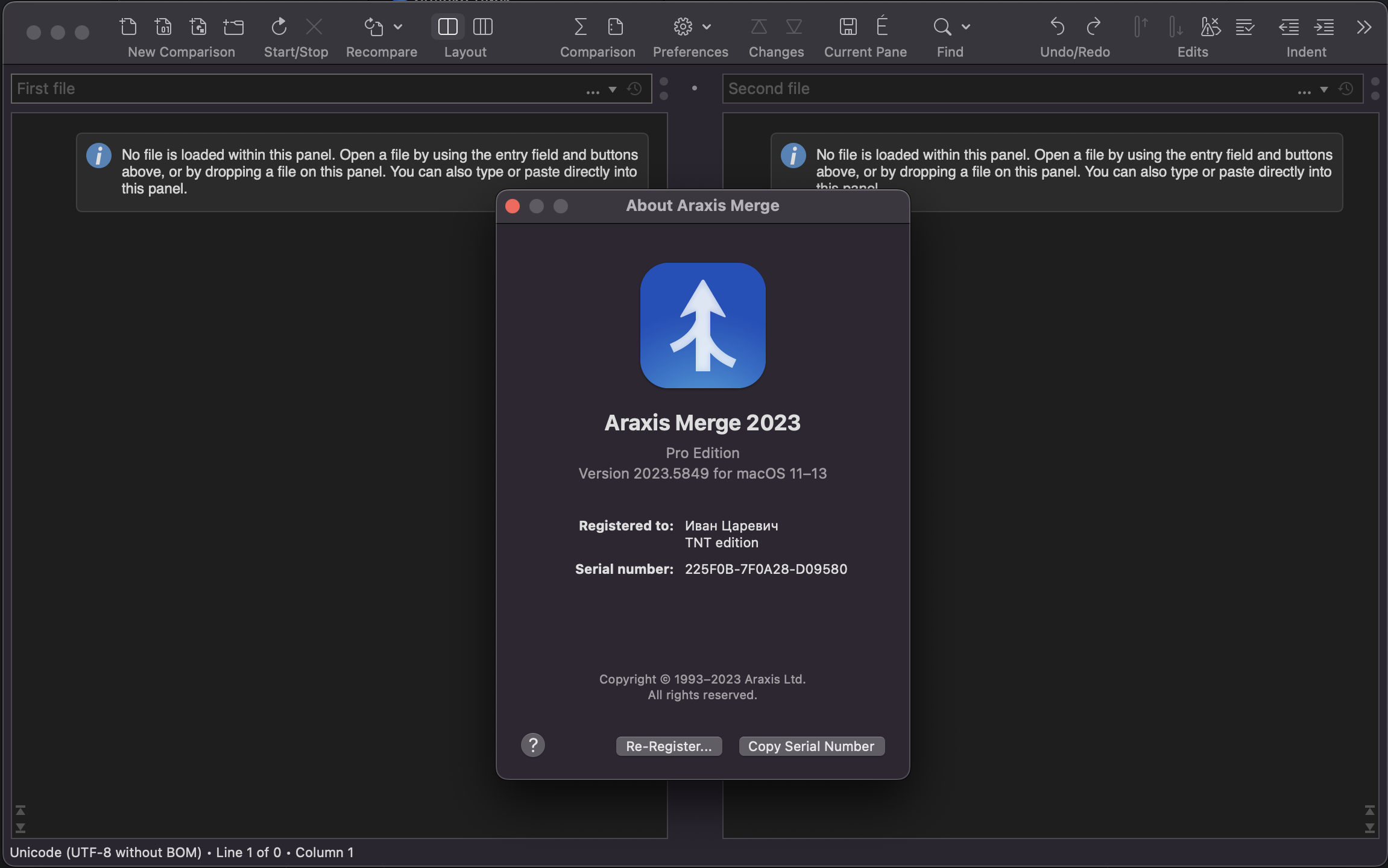Click Copy Serial Number button
The image size is (1388, 868).
coord(812,746)
